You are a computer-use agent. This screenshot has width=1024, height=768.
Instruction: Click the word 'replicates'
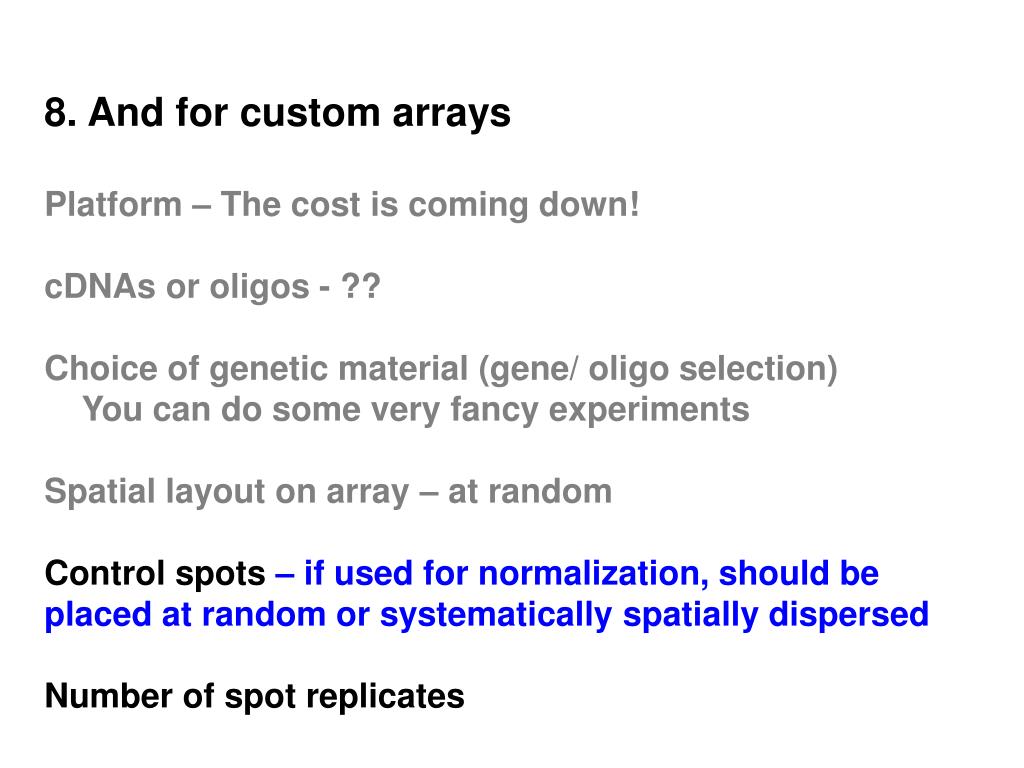pyautogui.click(x=385, y=697)
